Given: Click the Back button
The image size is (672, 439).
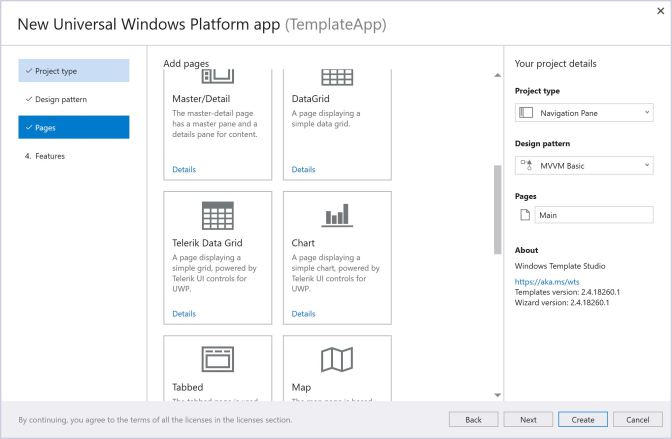Looking at the screenshot, I should 474,420.
